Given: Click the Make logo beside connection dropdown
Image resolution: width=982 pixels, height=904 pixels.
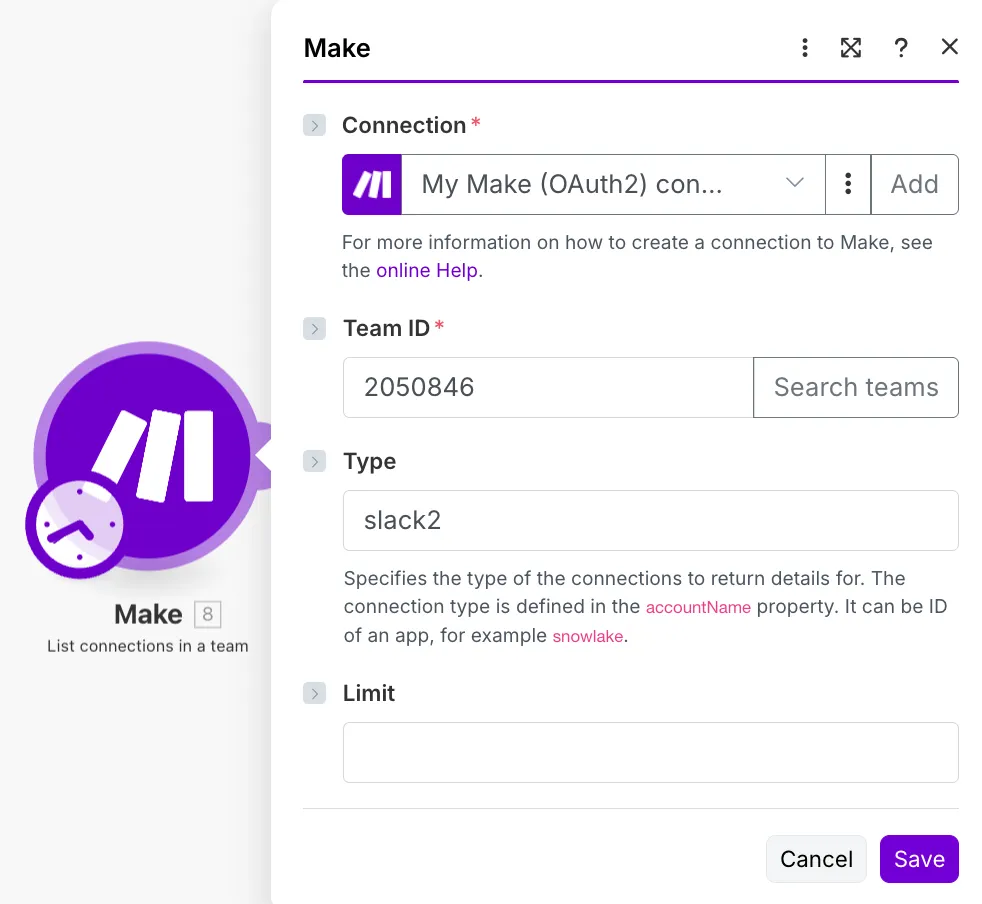Looking at the screenshot, I should pyautogui.click(x=372, y=184).
